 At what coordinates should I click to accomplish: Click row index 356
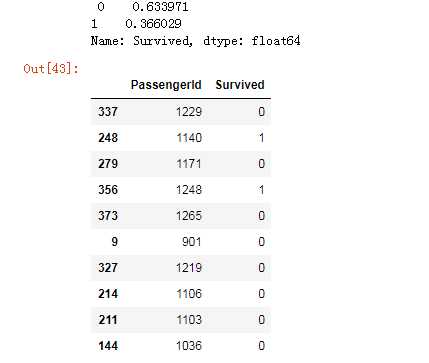point(108,190)
